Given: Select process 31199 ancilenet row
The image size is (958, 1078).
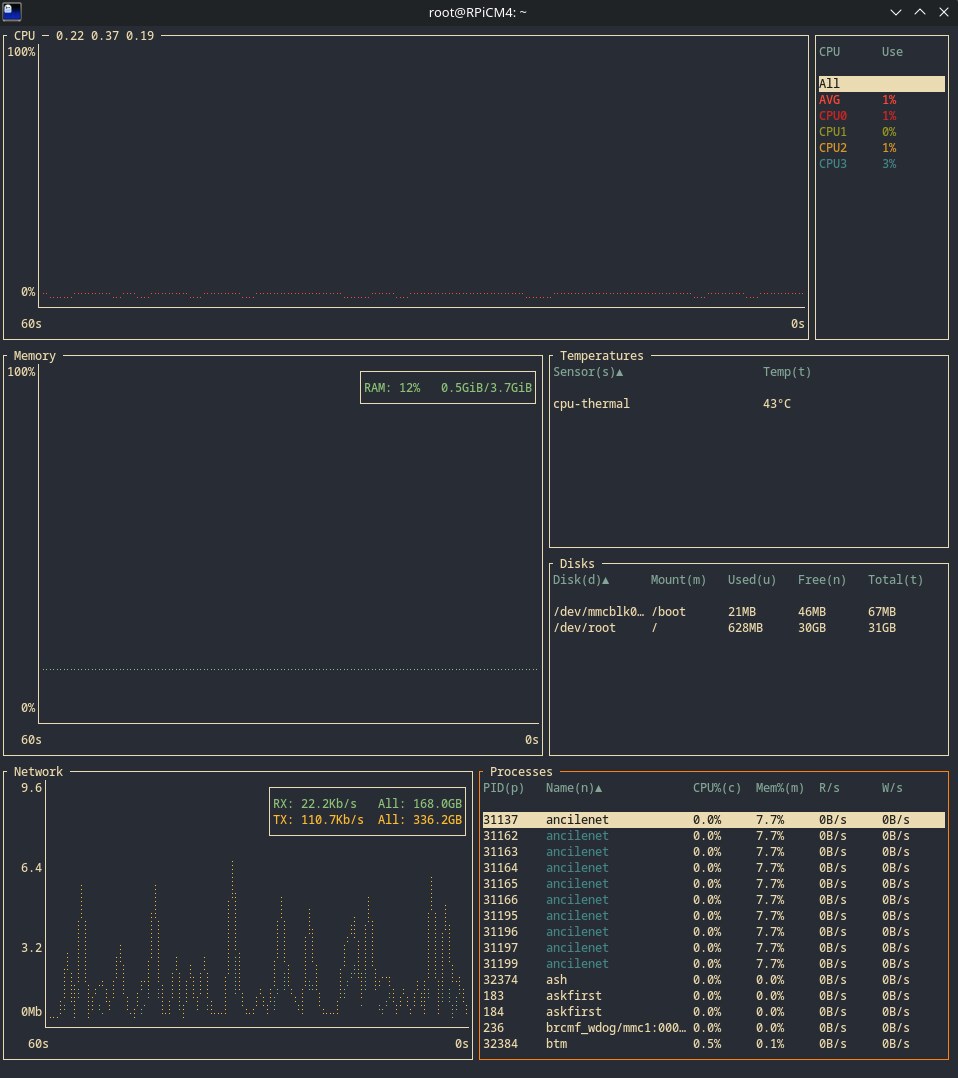Looking at the screenshot, I should pyautogui.click(x=713, y=964).
